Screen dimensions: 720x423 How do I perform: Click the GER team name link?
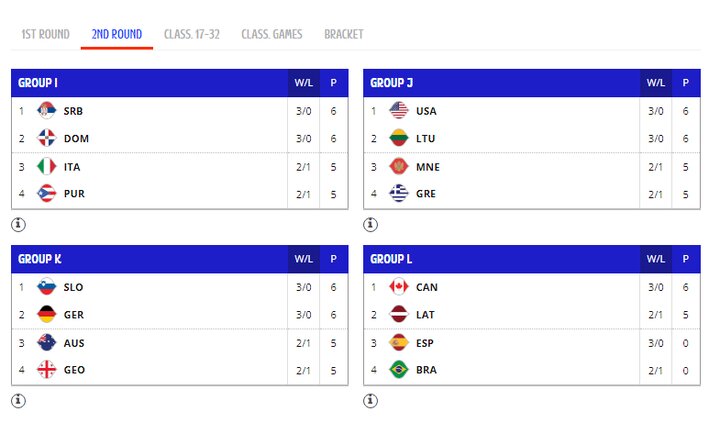tap(73, 314)
